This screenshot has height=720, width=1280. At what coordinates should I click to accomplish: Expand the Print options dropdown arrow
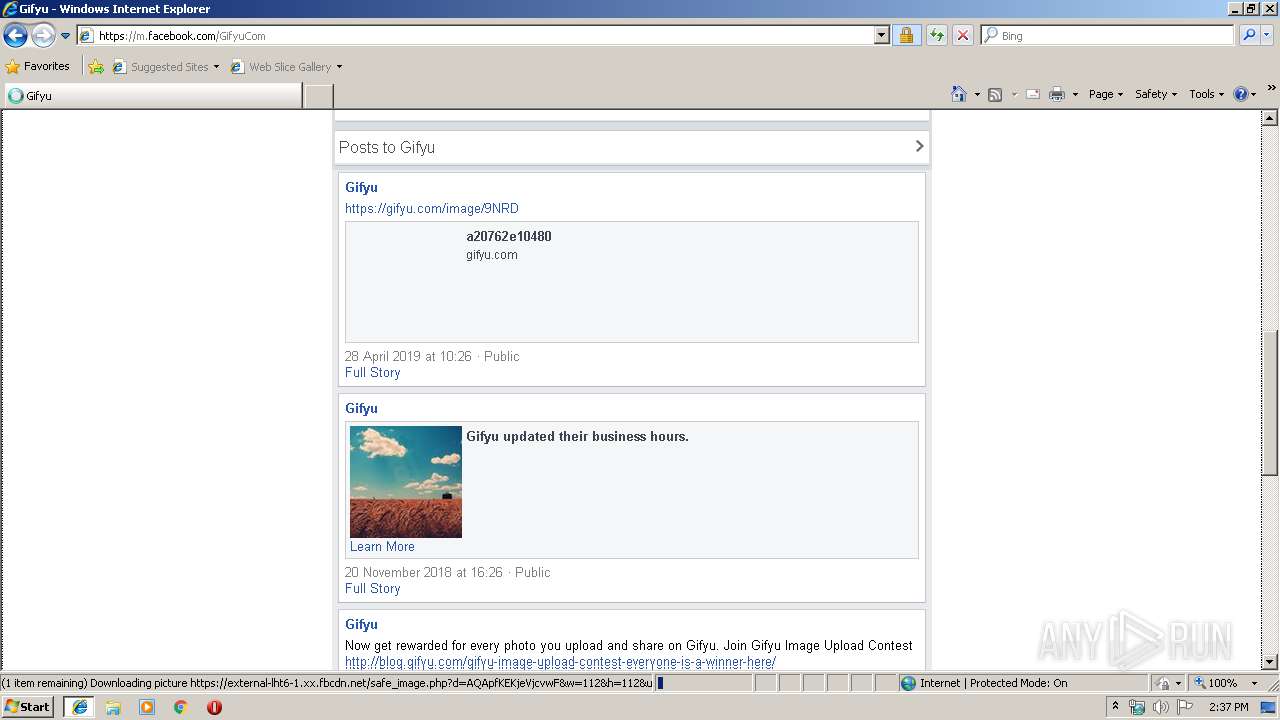pos(1075,94)
